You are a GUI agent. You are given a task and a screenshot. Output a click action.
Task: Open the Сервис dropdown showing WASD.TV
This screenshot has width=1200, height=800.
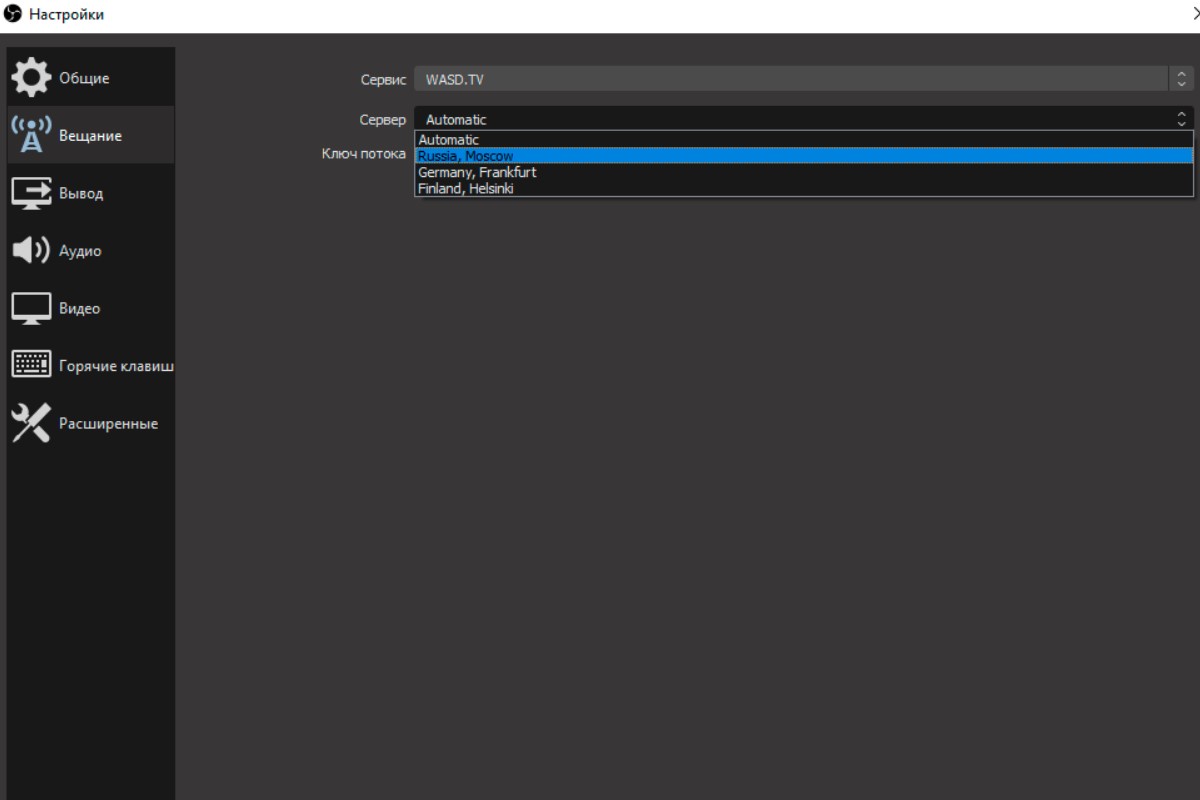point(790,79)
